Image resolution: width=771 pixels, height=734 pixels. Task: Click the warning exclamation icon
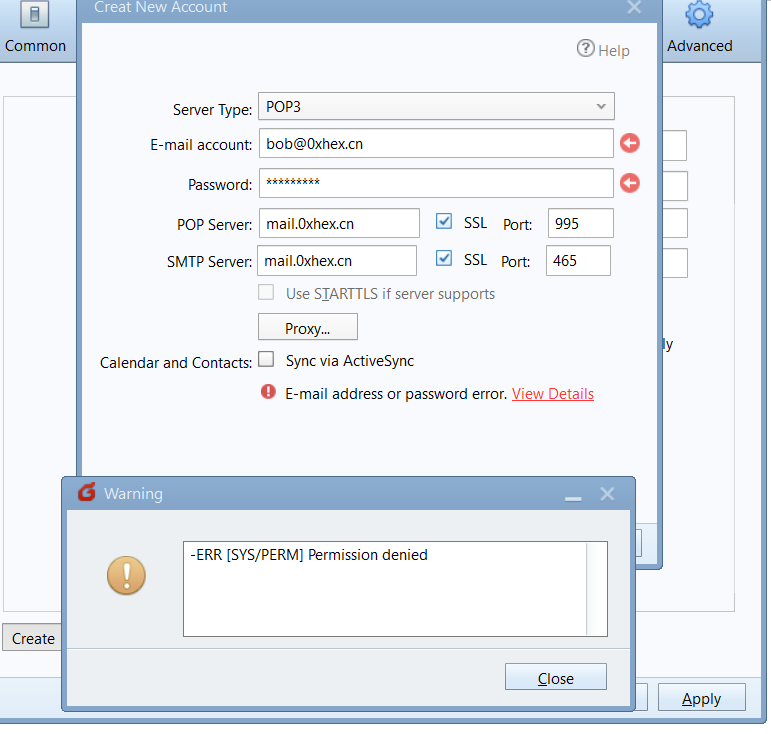point(126,575)
